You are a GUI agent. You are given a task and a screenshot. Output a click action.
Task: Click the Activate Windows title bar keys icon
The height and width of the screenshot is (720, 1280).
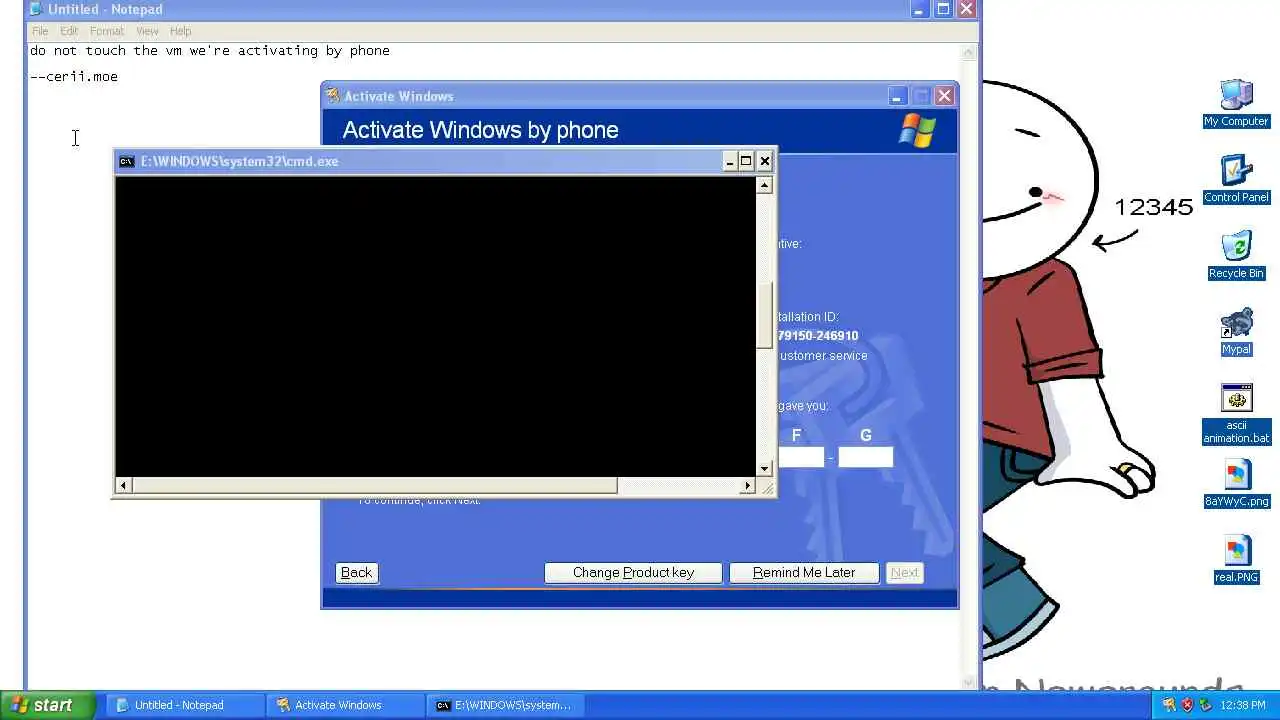point(333,96)
